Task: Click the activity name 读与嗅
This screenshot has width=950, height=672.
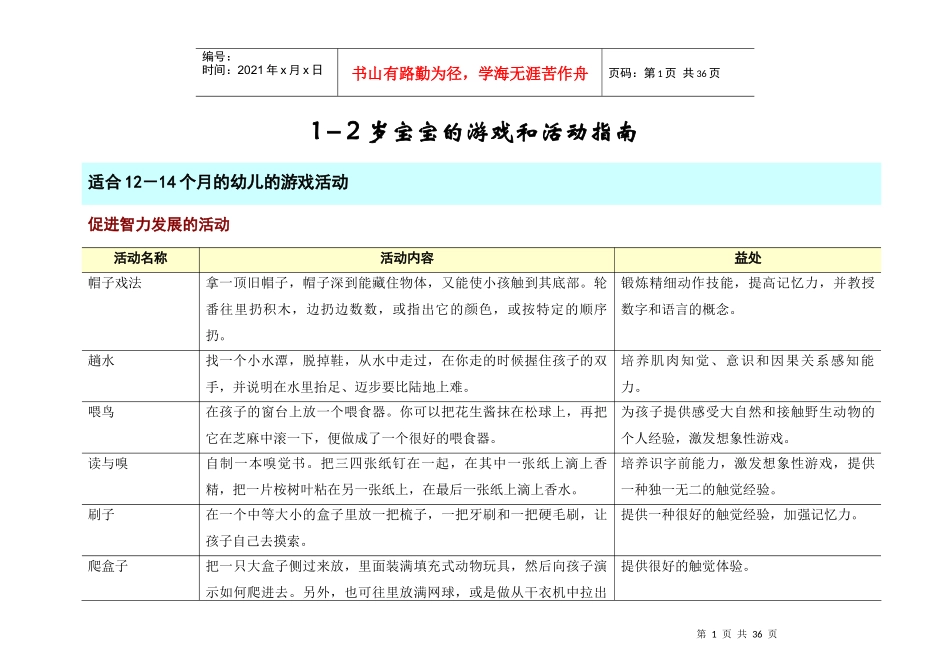Action: pyautogui.click(x=108, y=464)
